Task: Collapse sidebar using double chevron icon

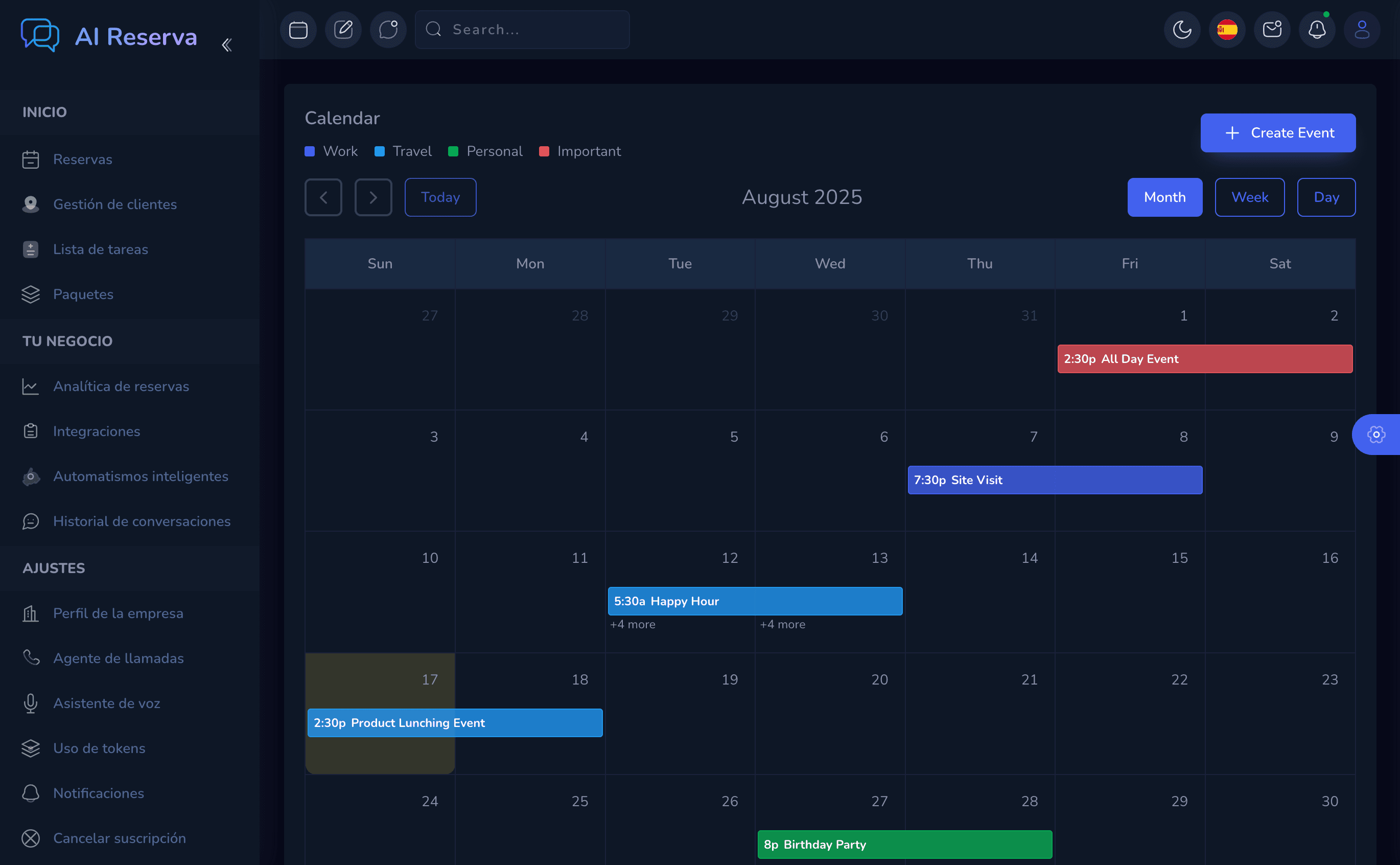Action: coord(227,45)
